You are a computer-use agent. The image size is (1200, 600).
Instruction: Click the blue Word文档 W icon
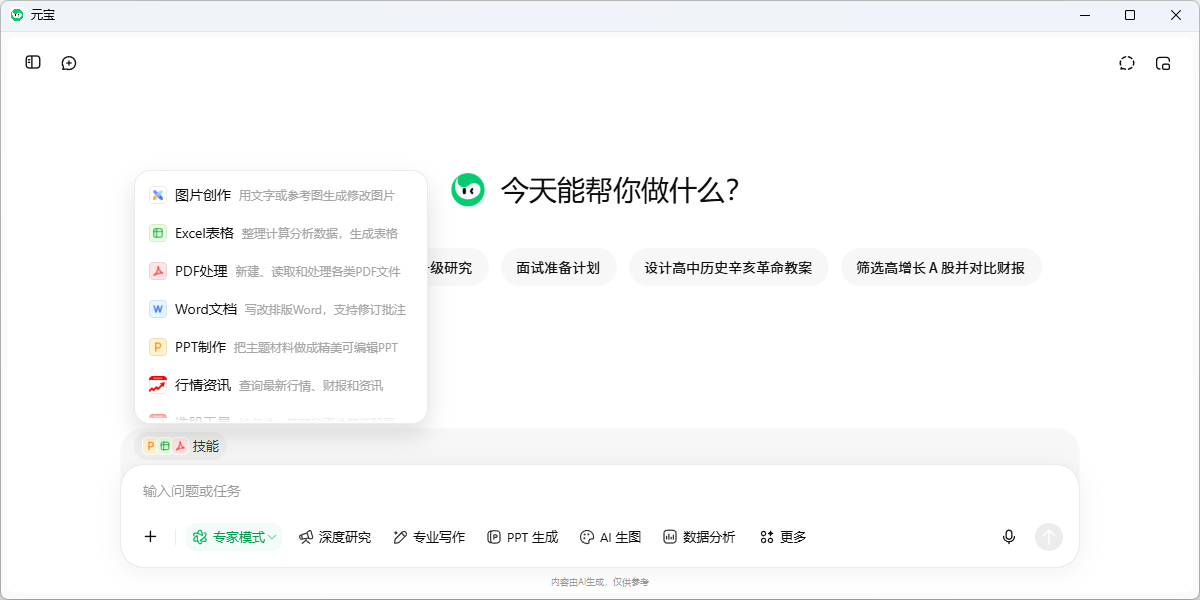158,309
